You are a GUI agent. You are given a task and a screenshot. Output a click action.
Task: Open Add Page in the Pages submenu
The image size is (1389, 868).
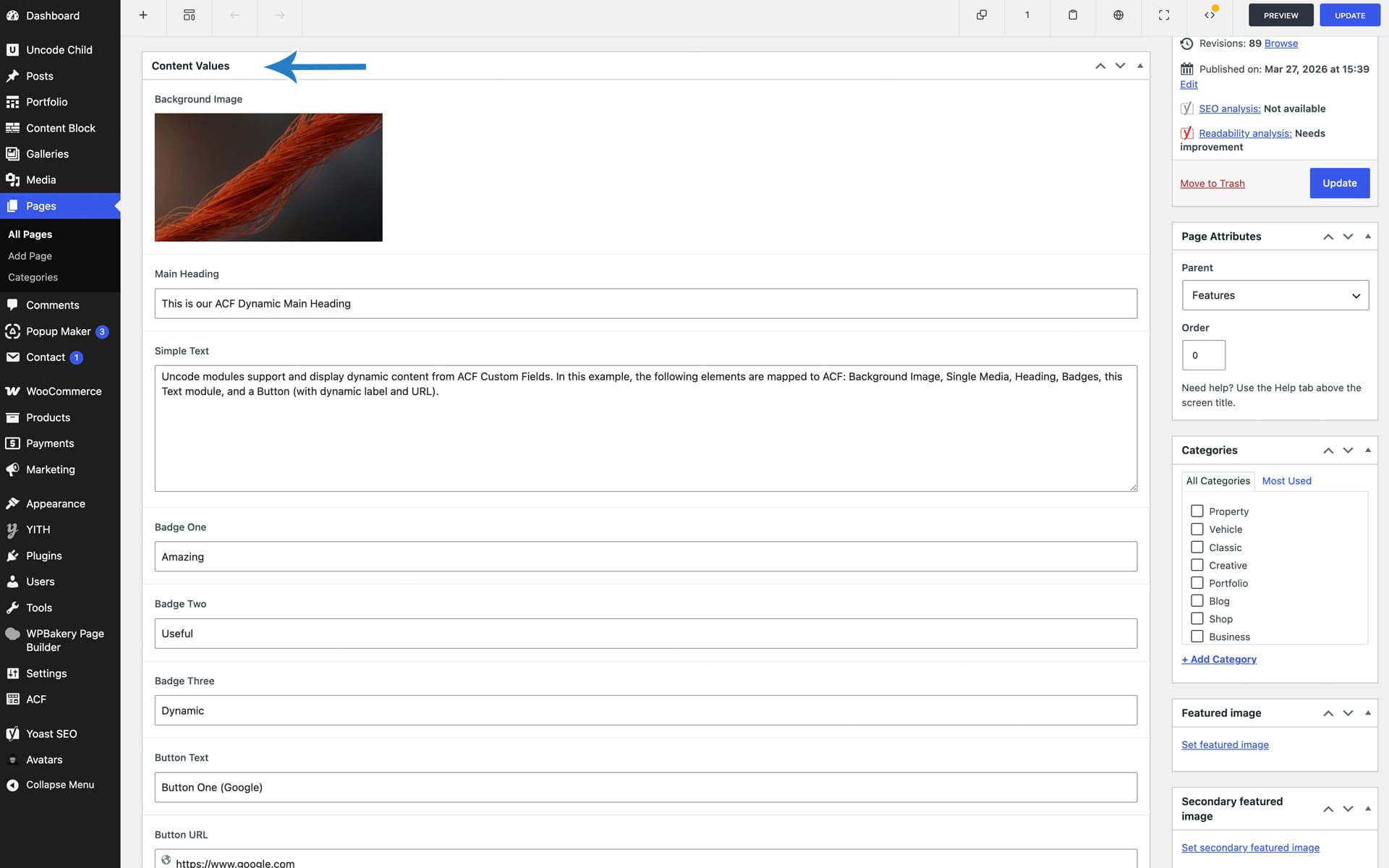tap(30, 256)
